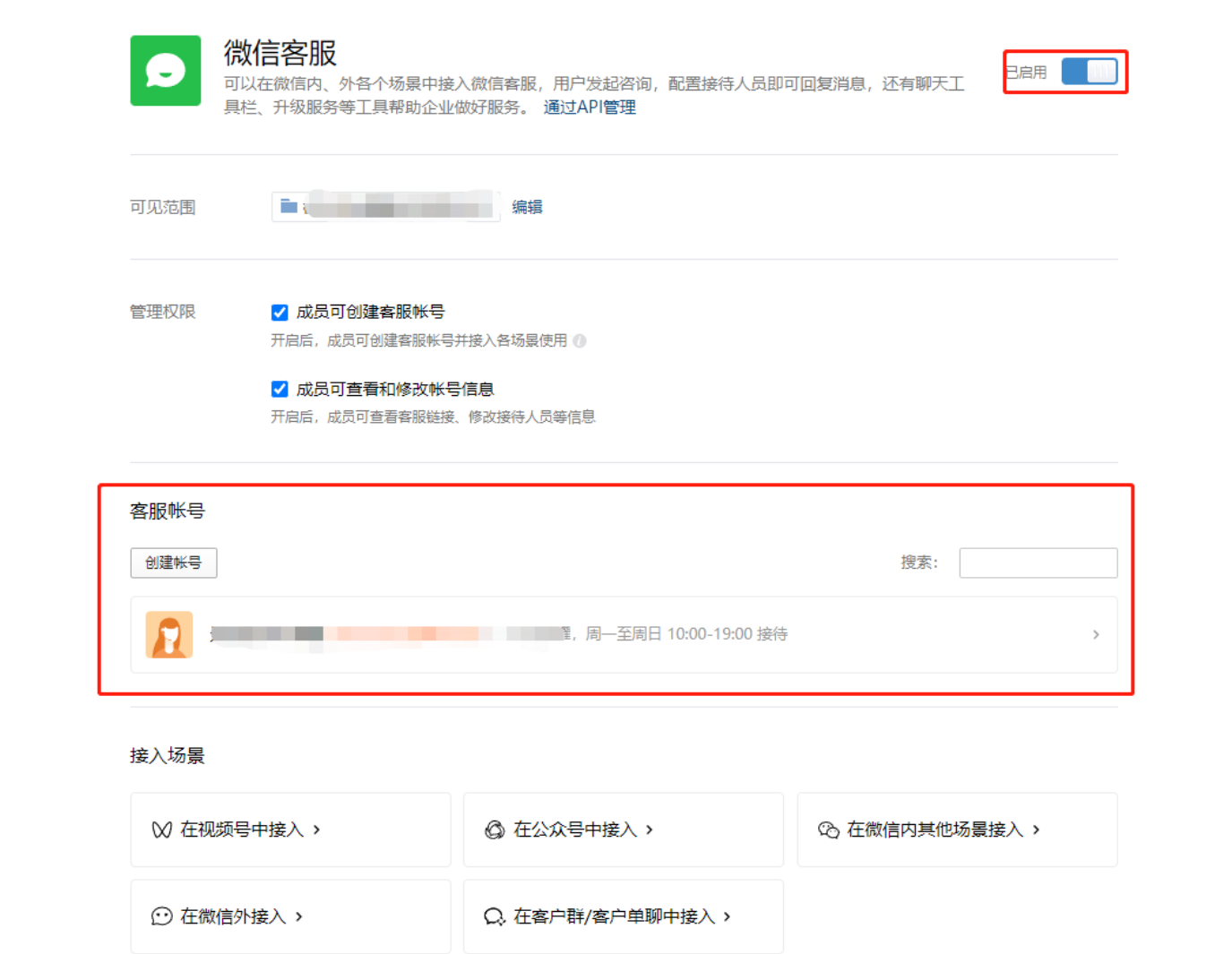1232x954 pixels.
Task: Select the video channel icon beside 在视频号中接入
Action: pos(161,829)
